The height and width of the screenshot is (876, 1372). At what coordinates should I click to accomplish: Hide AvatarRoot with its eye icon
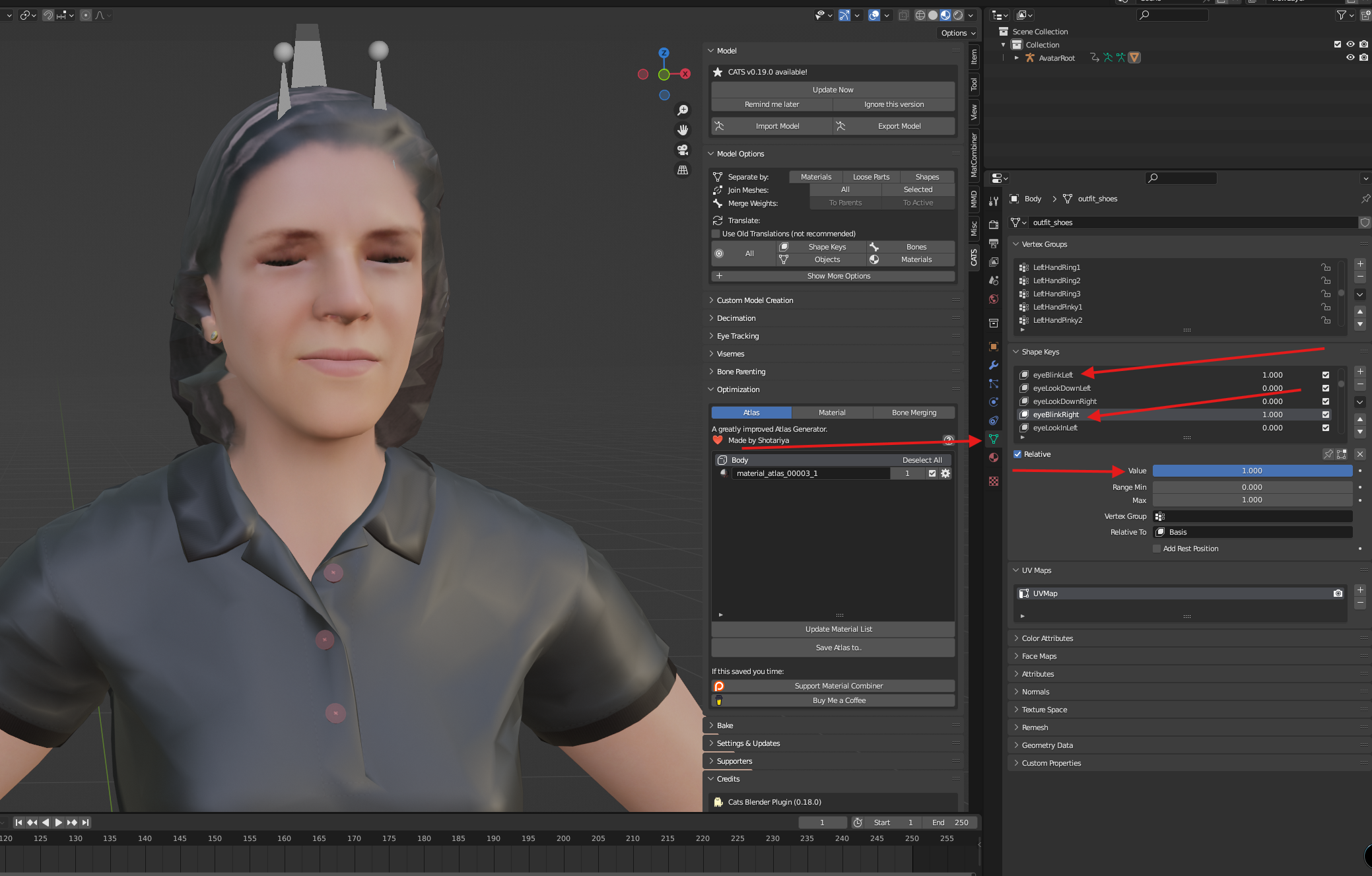point(1350,57)
